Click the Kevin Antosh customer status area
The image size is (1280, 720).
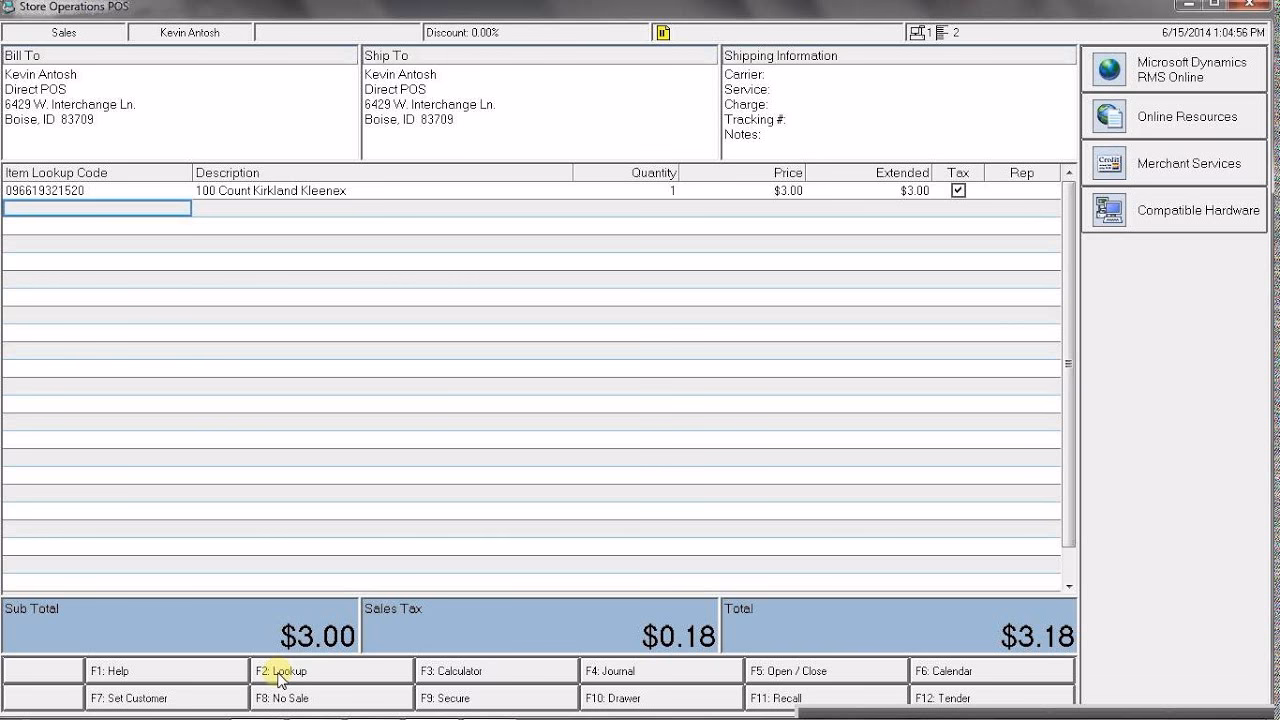coord(188,32)
